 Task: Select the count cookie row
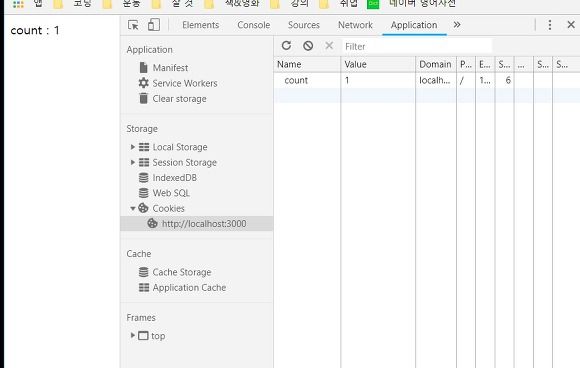[x=427, y=80]
